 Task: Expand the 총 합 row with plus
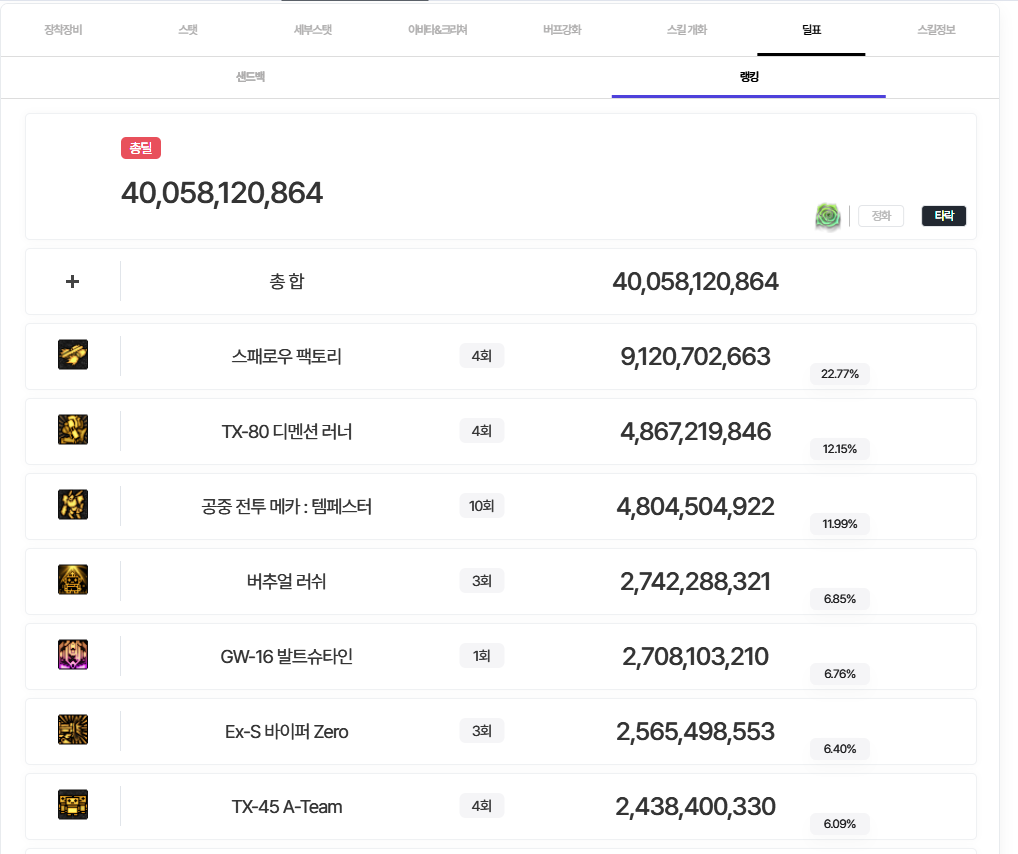(x=72, y=282)
